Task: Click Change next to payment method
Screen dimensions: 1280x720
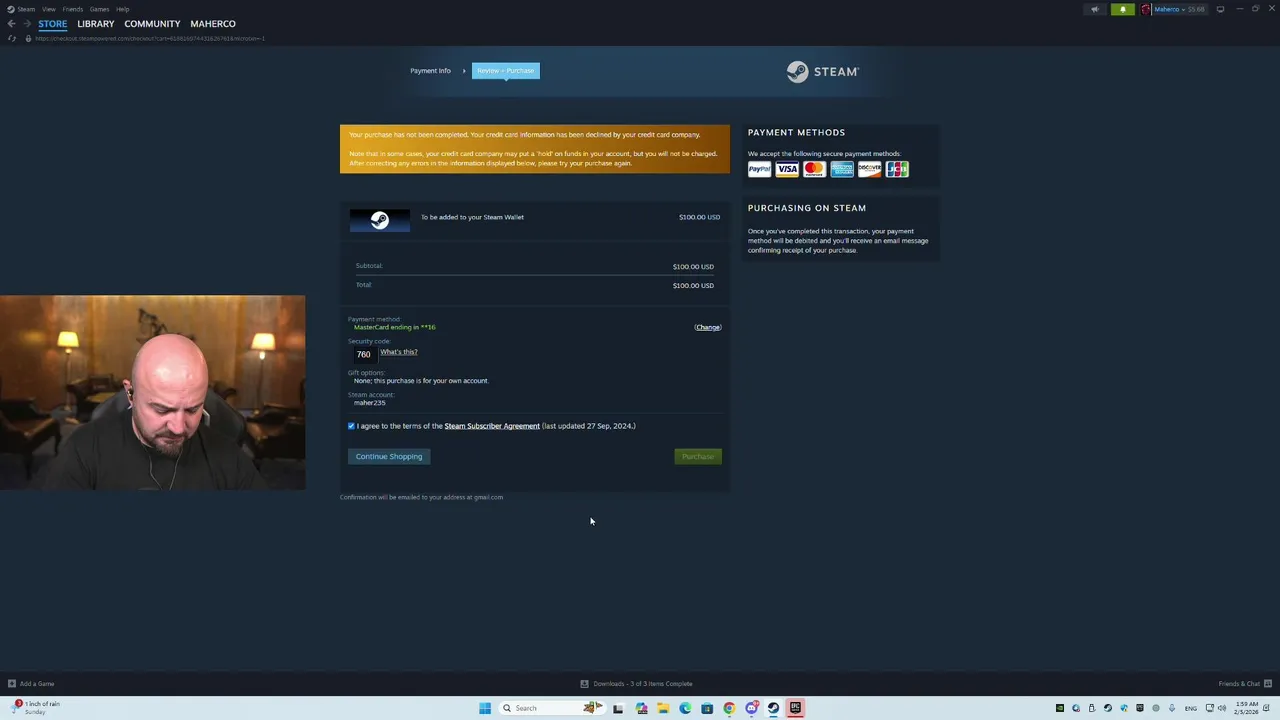Action: 708,327
